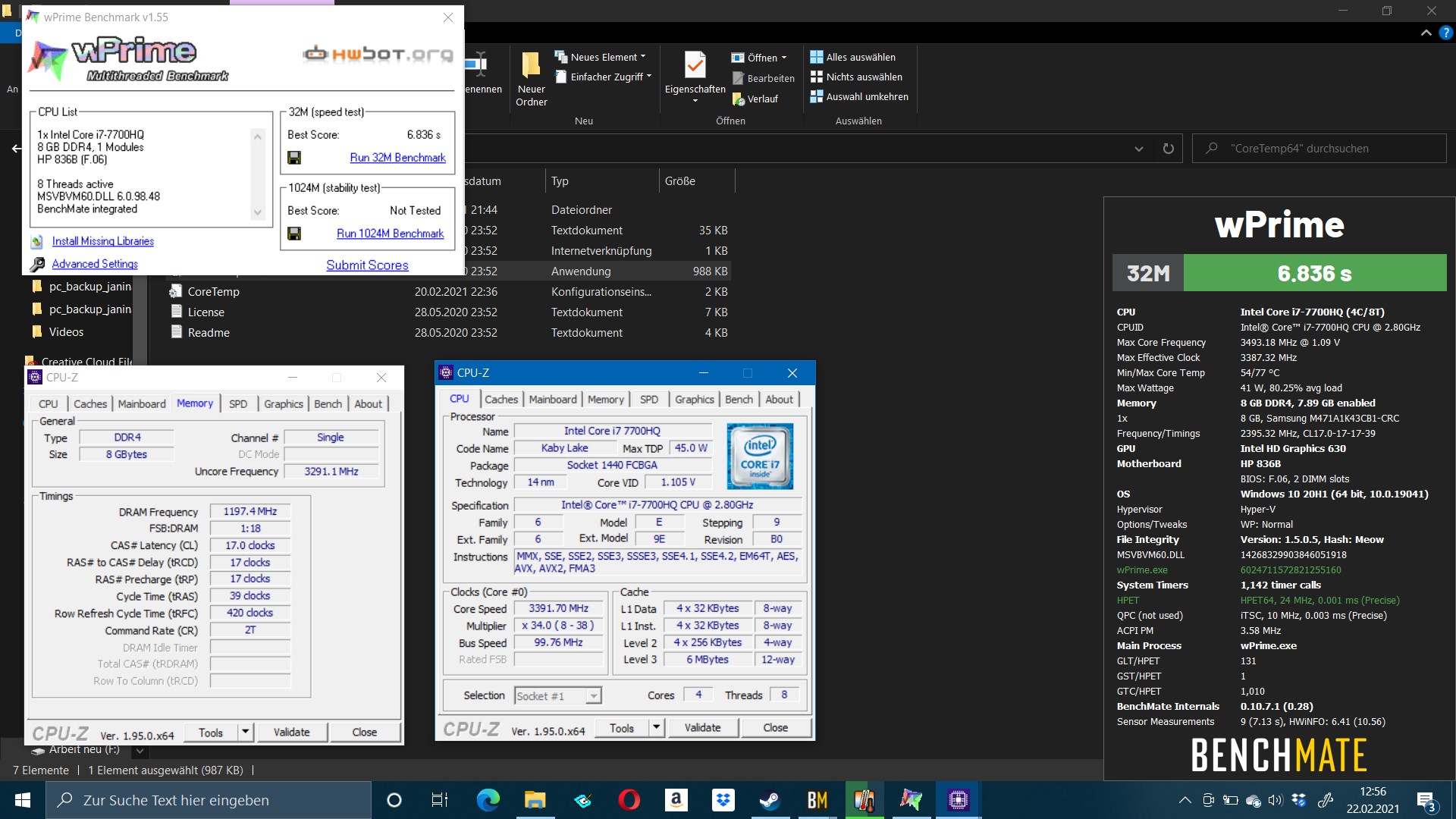The width and height of the screenshot is (1456, 819).
Task: Click Submit Scores link in wPrime
Action: click(367, 265)
